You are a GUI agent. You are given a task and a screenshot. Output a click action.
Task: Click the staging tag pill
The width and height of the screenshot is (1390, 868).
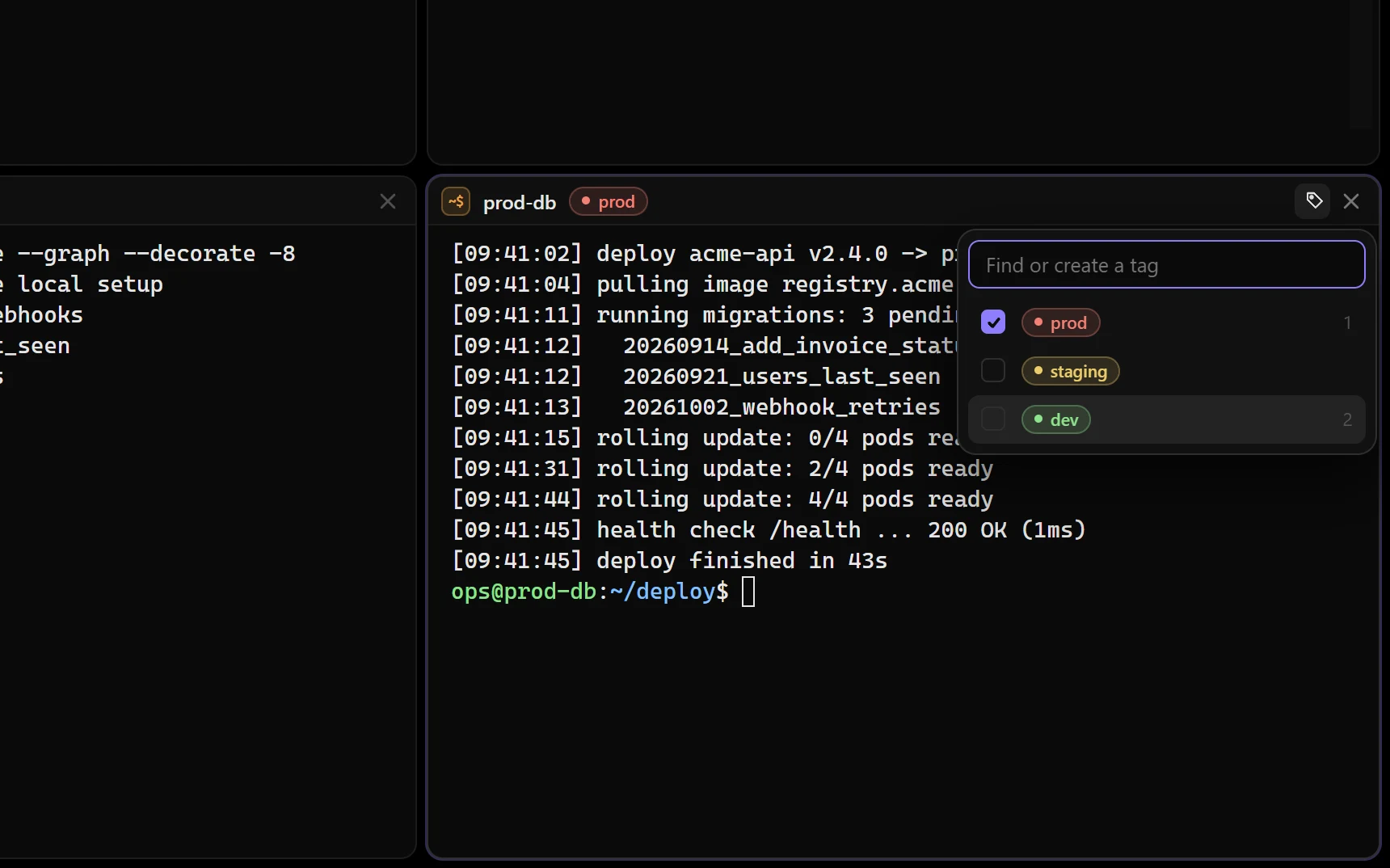click(1070, 371)
